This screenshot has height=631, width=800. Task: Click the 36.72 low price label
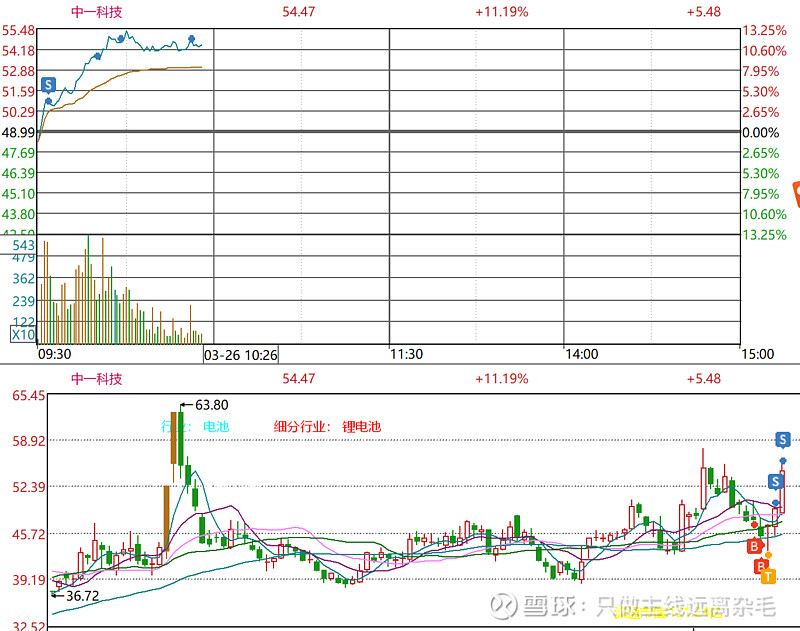[x=82, y=596]
